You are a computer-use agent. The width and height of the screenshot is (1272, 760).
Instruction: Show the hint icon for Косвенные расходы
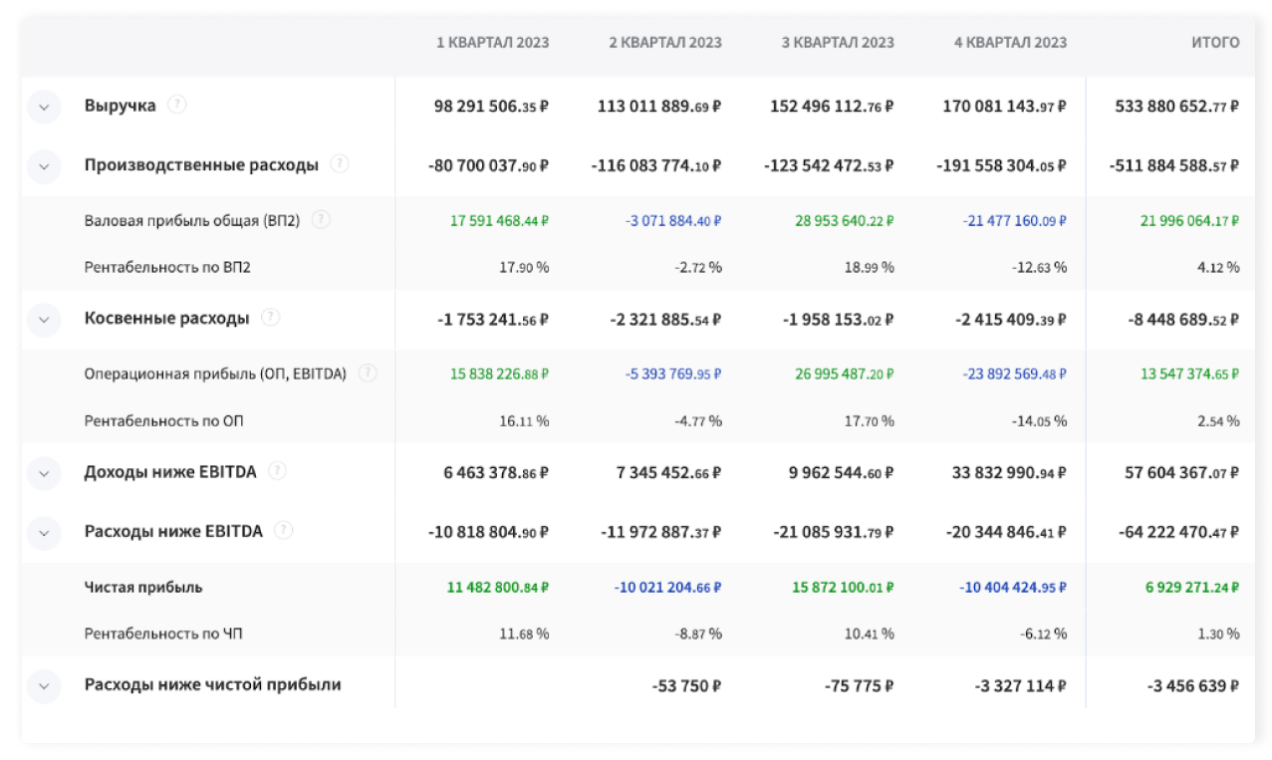click(x=270, y=318)
